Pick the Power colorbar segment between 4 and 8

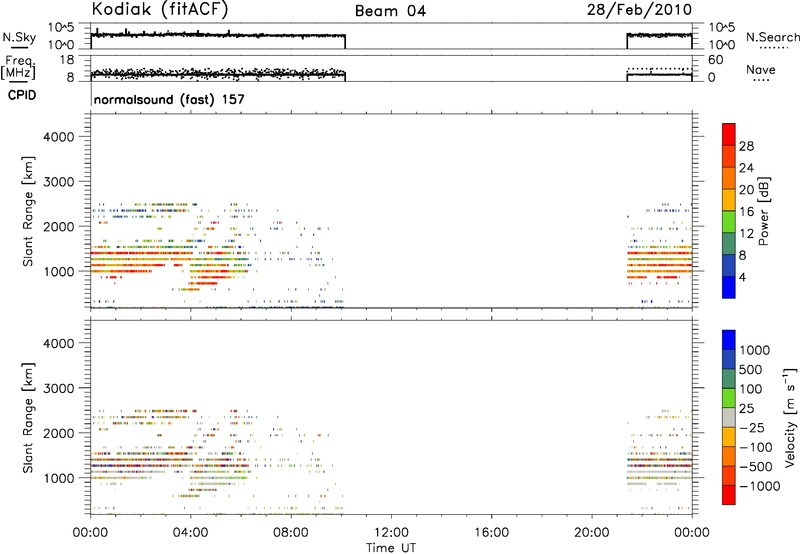[729, 266]
